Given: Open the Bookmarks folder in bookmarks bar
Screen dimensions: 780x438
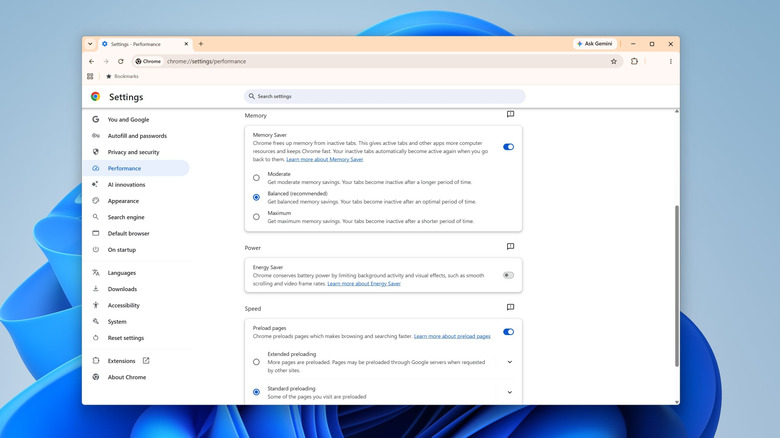Looking at the screenshot, I should click(x=122, y=76).
